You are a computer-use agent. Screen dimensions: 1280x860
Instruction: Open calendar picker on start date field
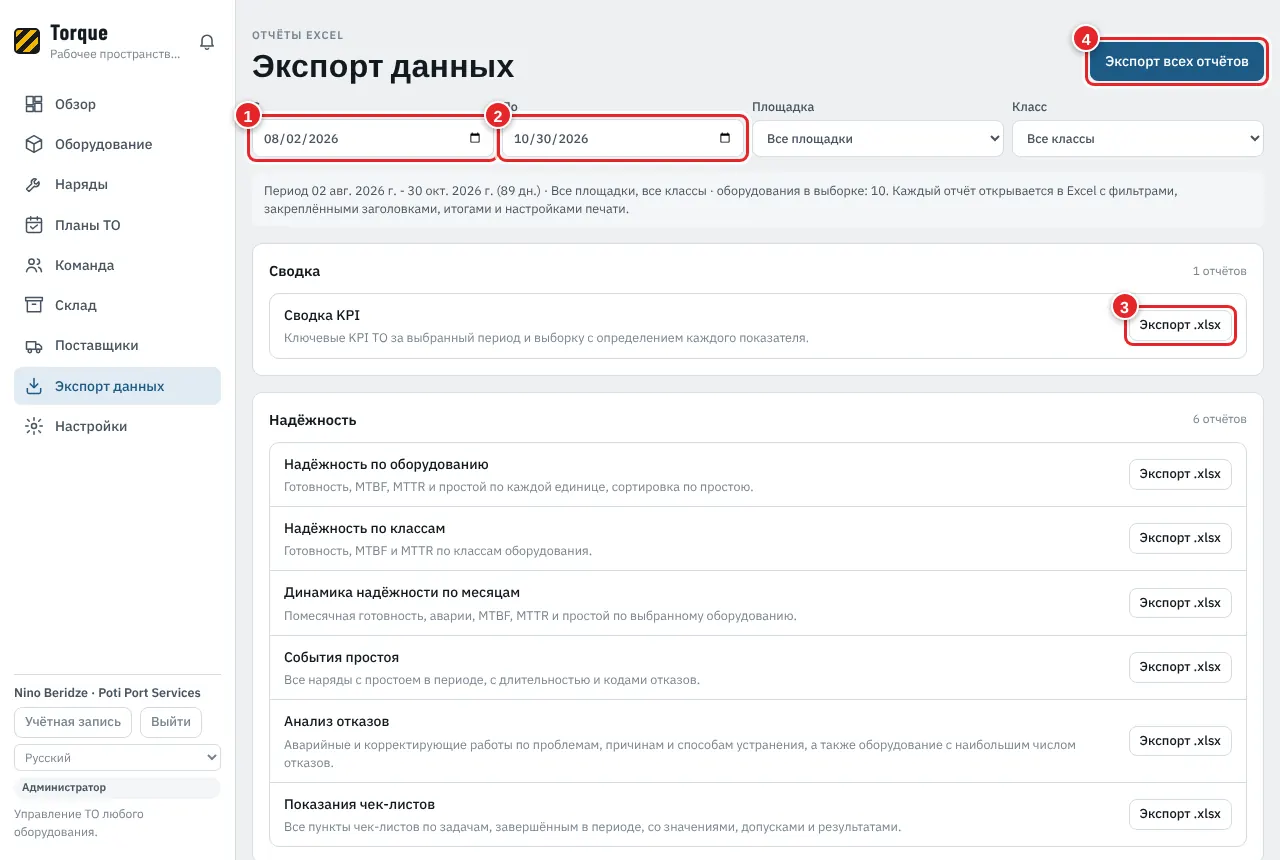pyautogui.click(x=475, y=139)
